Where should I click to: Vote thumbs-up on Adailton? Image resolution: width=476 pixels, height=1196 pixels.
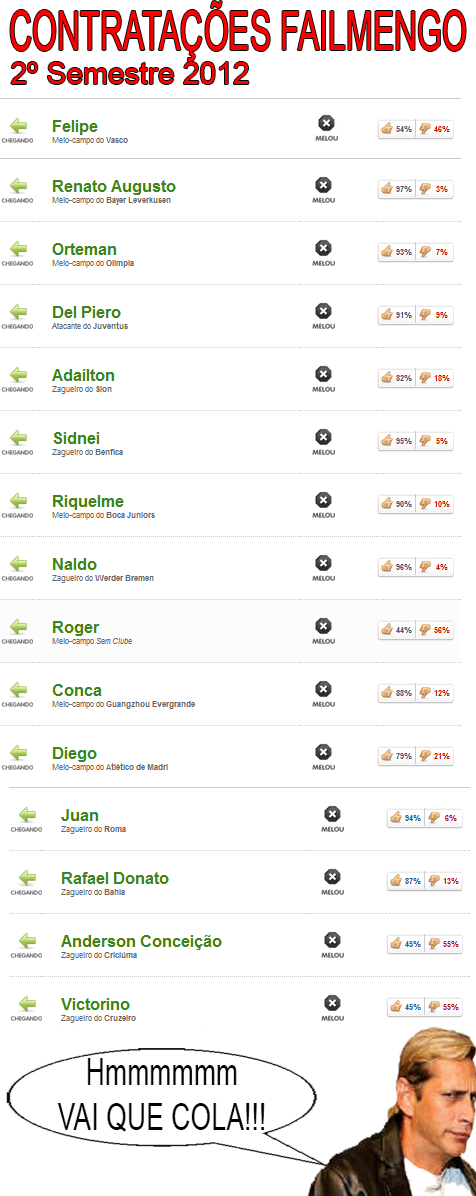point(387,378)
